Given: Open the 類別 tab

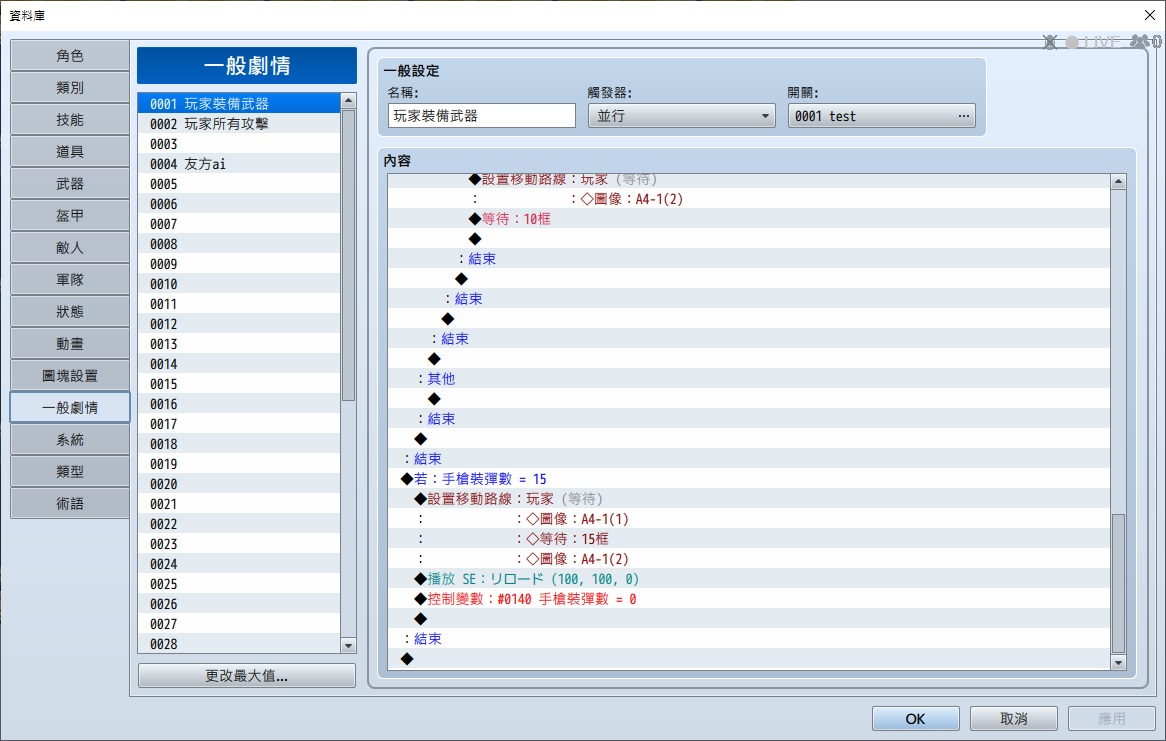Looking at the screenshot, I should [70, 88].
